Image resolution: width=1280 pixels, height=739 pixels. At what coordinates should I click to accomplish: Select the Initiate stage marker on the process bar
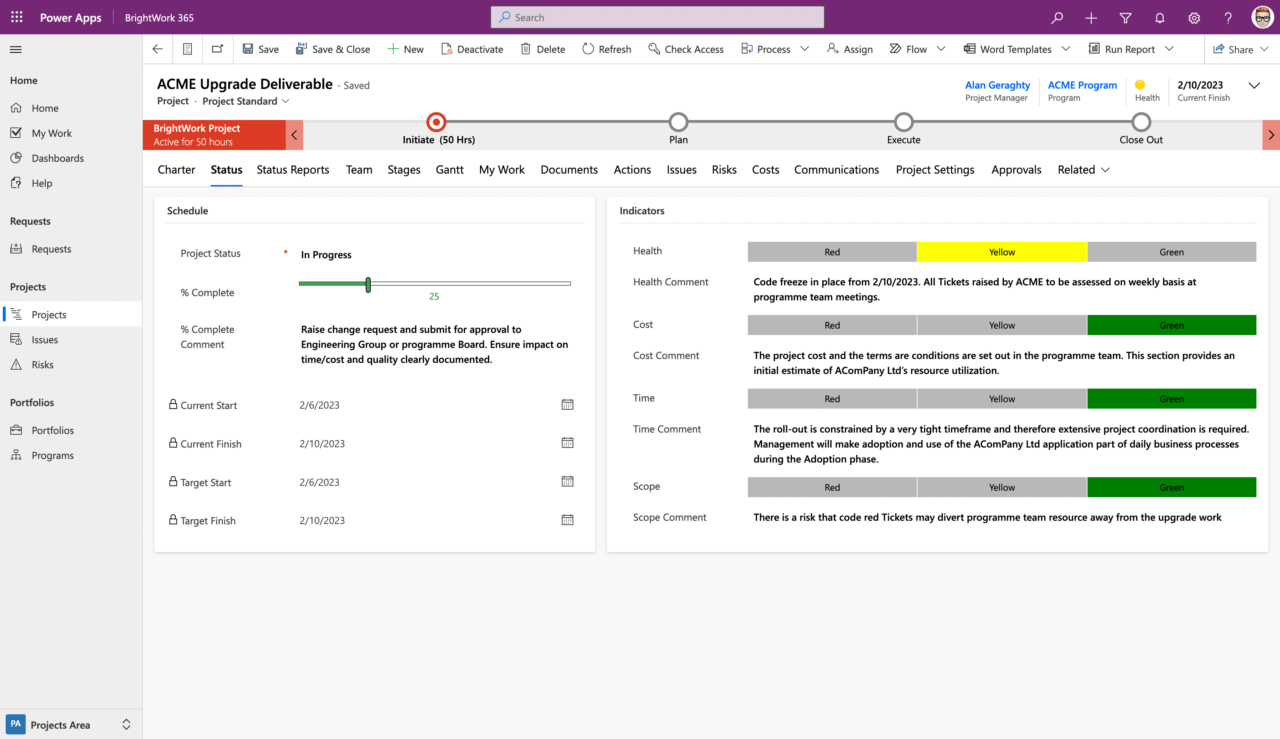(436, 124)
